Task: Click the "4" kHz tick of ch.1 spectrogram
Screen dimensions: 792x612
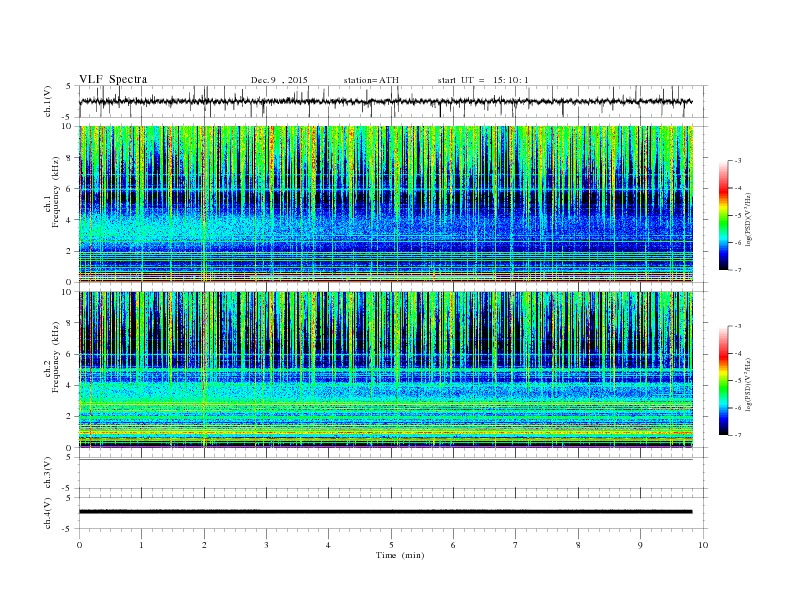Action: coord(70,220)
